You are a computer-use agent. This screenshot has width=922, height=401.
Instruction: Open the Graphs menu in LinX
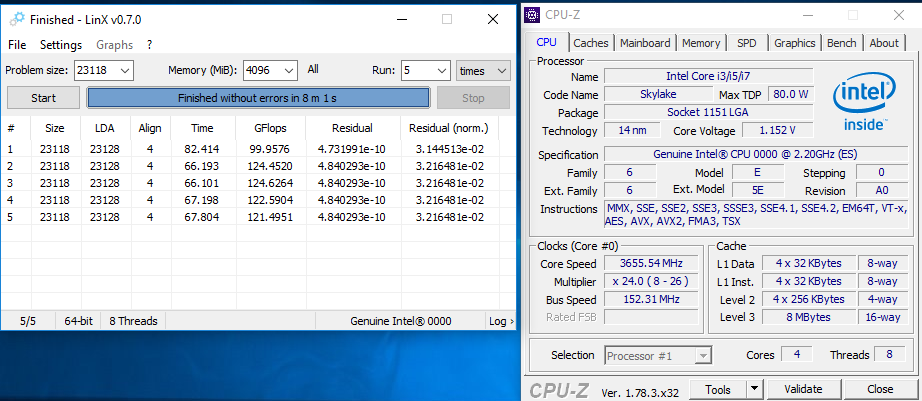point(115,45)
